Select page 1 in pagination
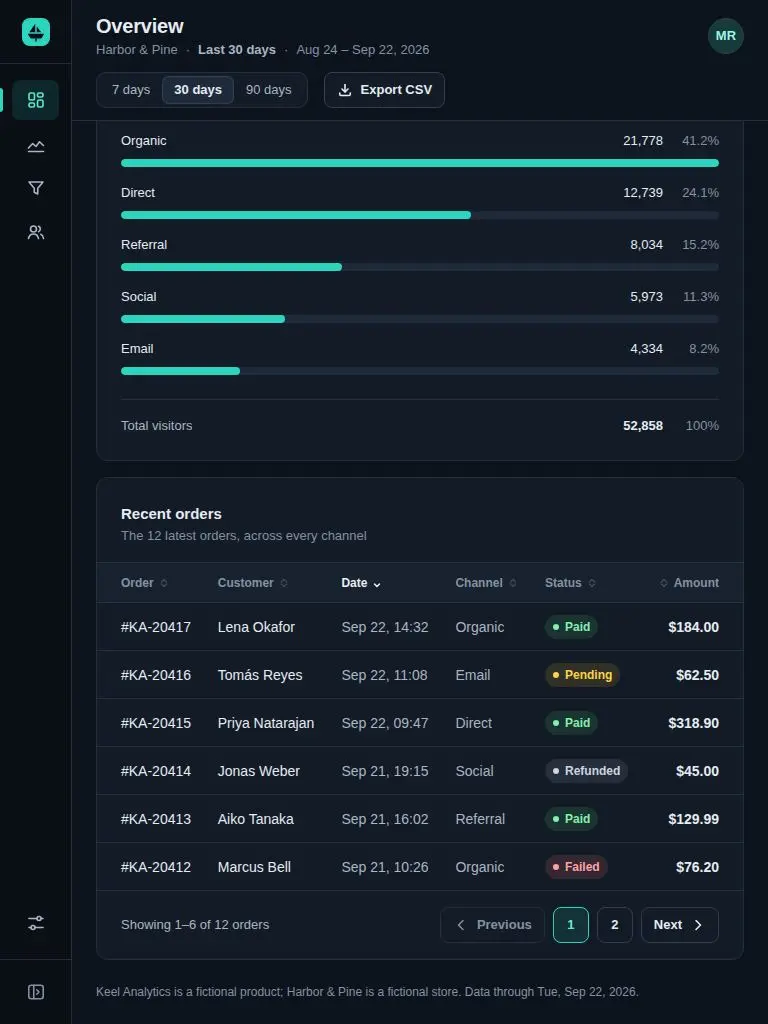 click(x=571, y=925)
